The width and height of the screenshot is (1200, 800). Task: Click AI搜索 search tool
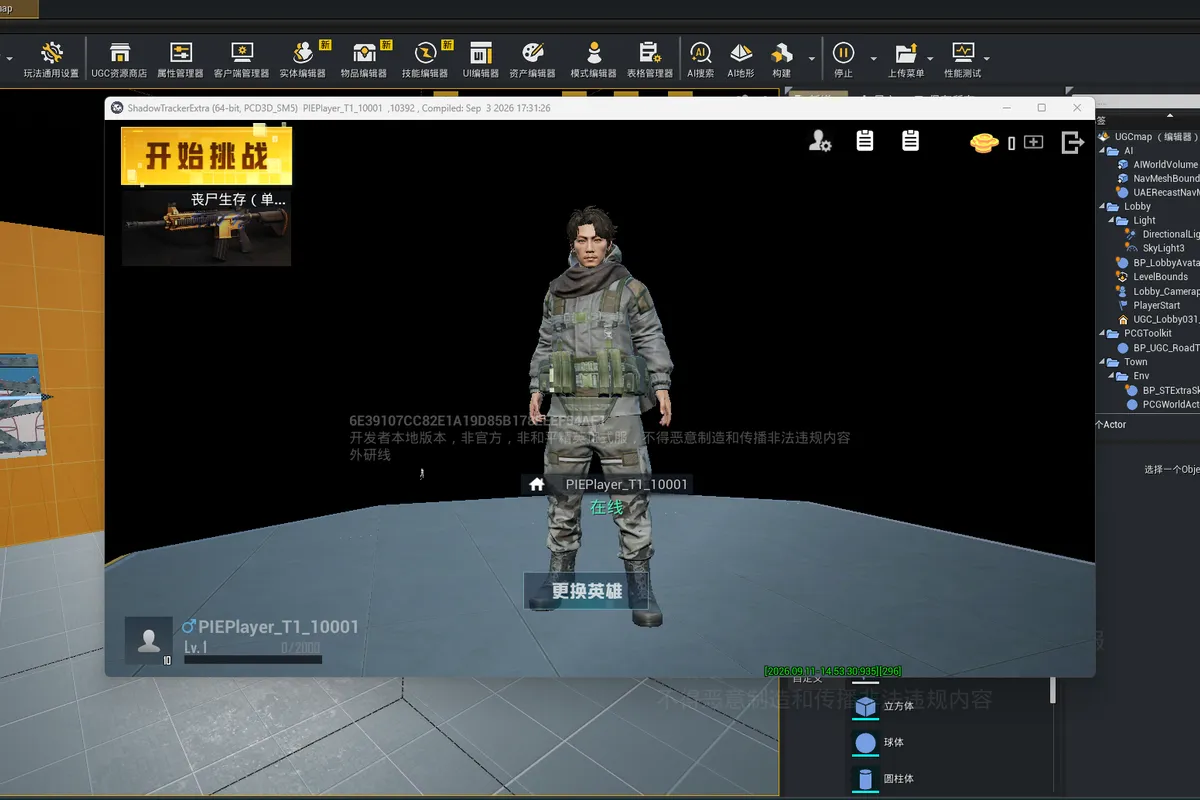point(701,60)
